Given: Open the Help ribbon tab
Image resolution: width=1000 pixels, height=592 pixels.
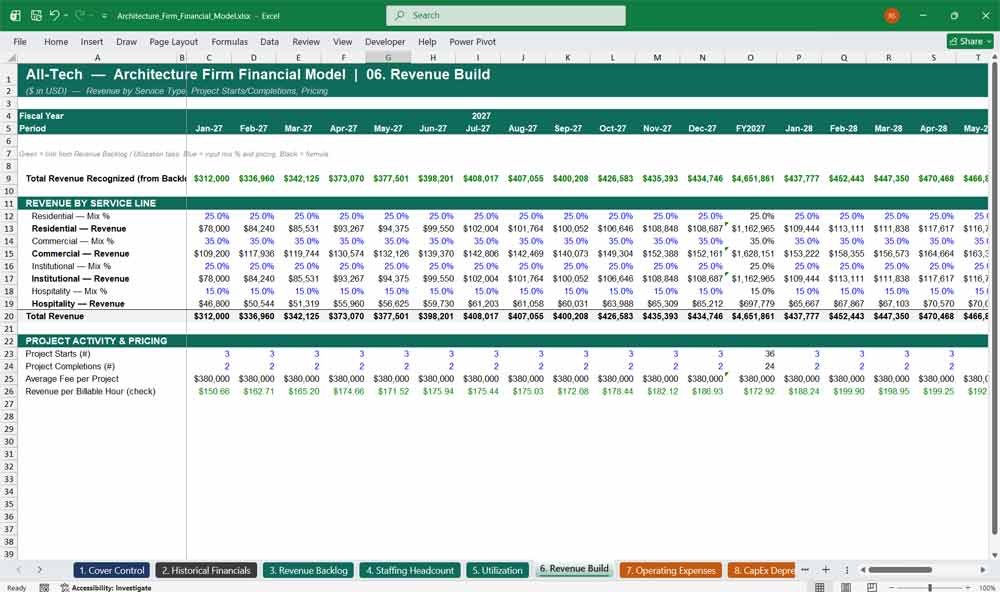Looking at the screenshot, I should pyautogui.click(x=427, y=41).
